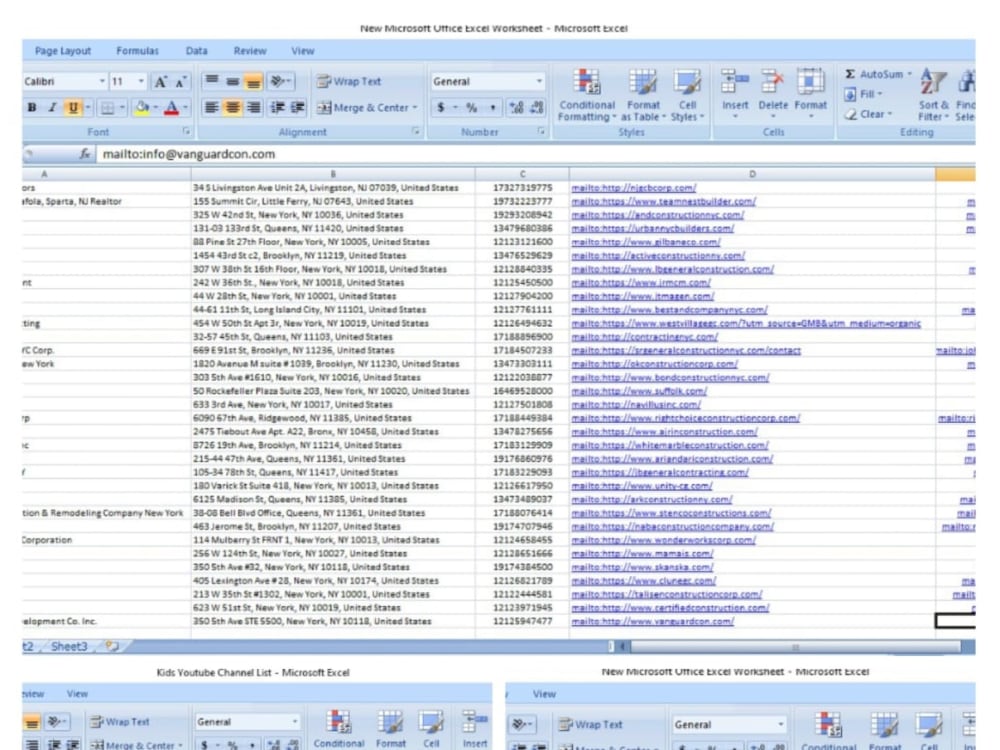Expand the Merge & Center dropdown arrow
This screenshot has width=1000, height=750.
click(x=415, y=108)
